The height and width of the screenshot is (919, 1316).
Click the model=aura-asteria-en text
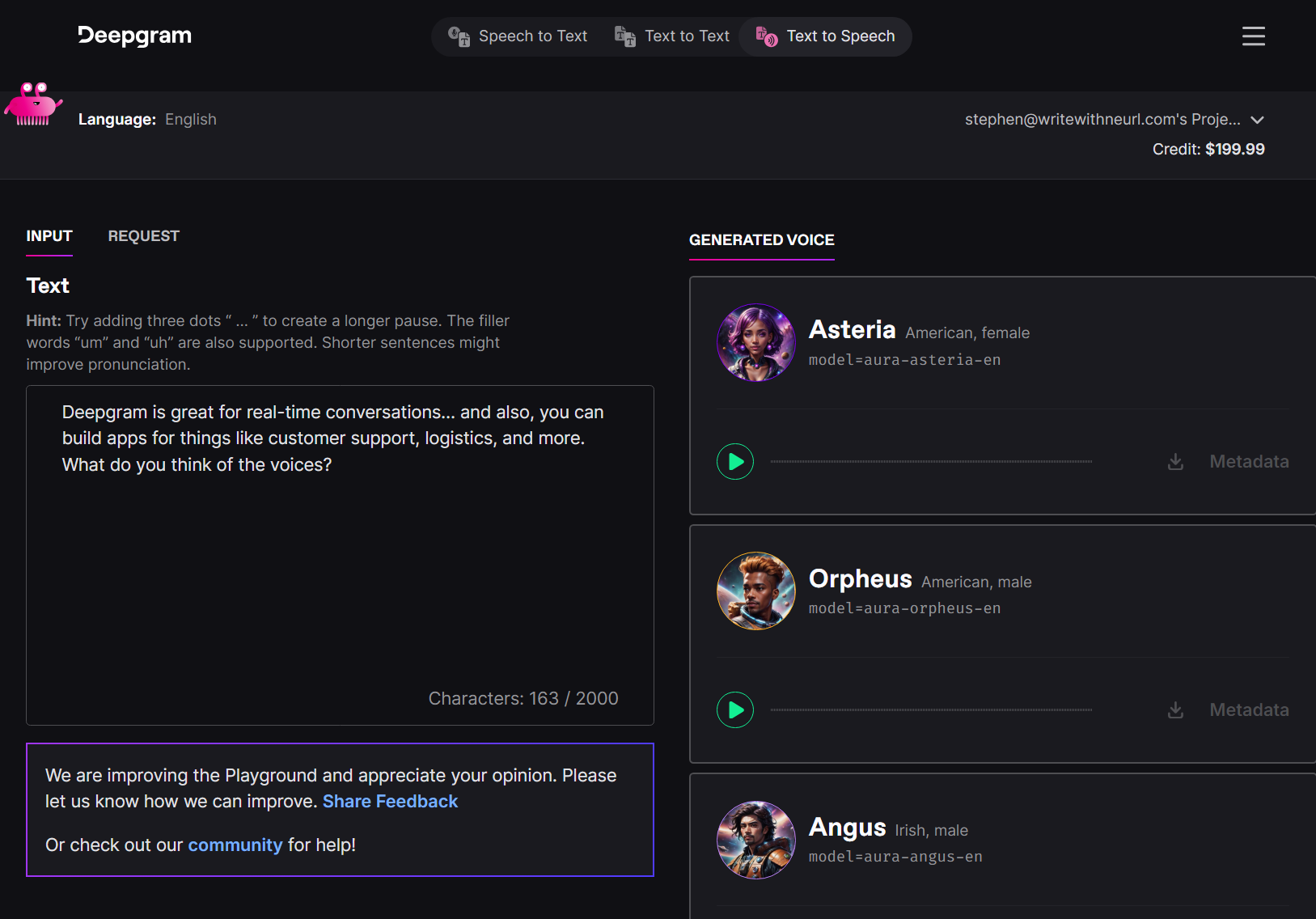(904, 360)
